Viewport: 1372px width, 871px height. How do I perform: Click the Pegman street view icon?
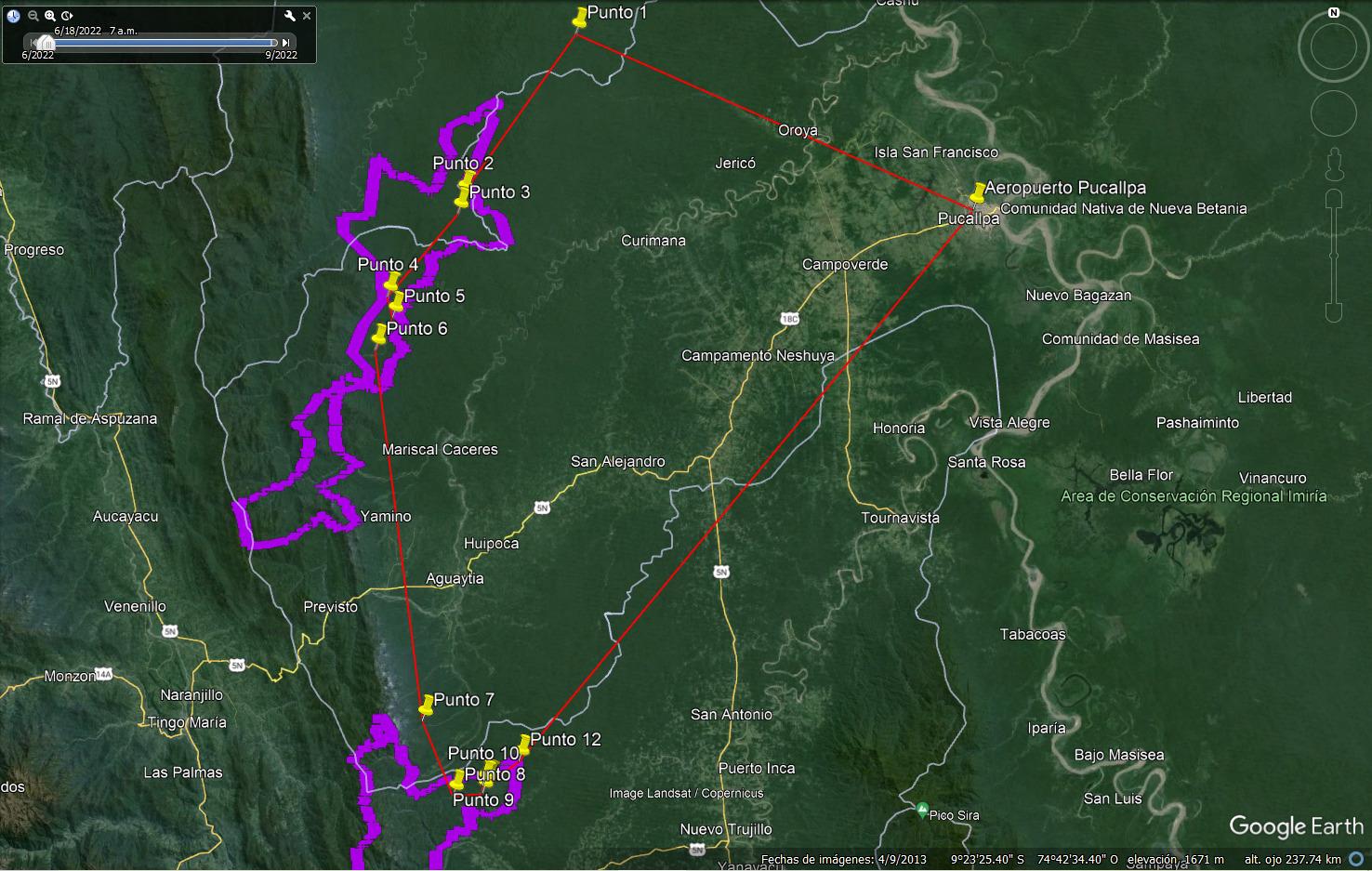[x=1334, y=162]
